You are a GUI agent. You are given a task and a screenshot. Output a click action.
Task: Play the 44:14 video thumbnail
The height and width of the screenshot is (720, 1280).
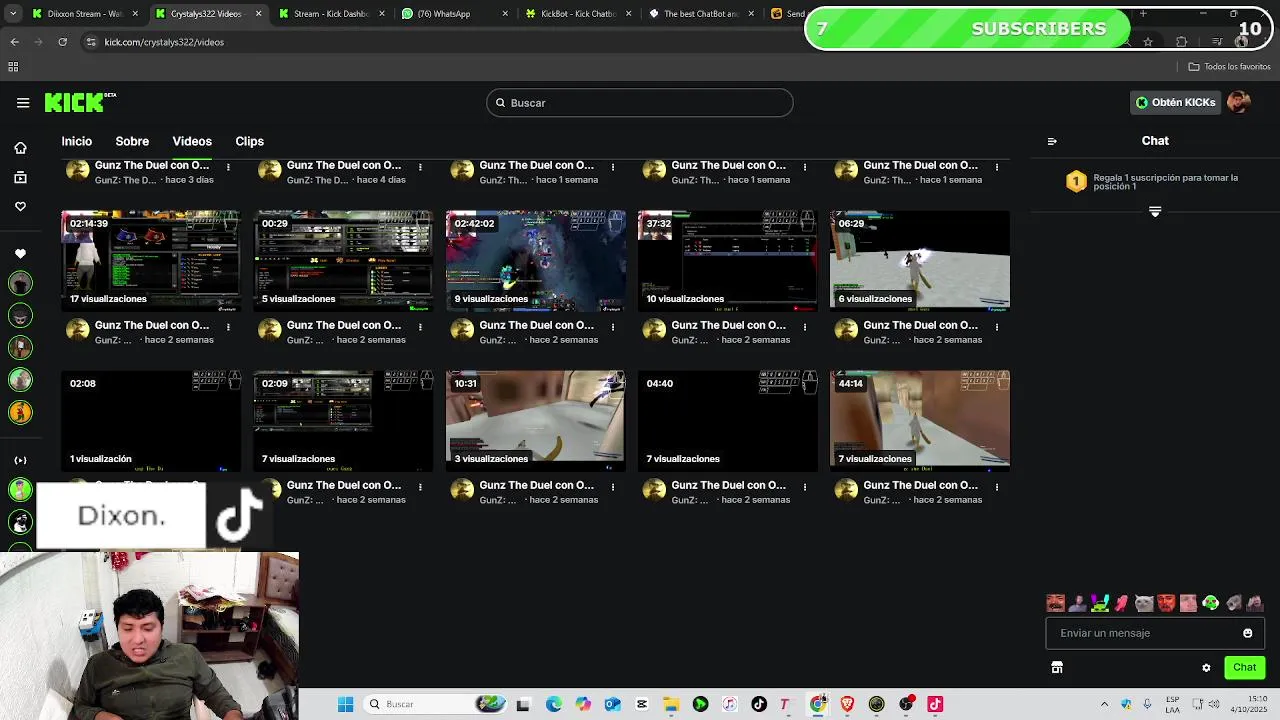(x=919, y=420)
